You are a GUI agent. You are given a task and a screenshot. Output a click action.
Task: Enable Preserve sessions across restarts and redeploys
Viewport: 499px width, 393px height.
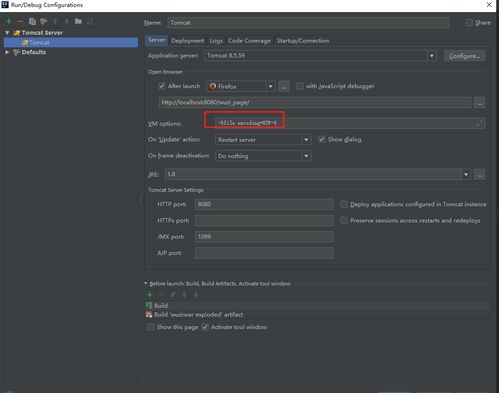click(x=344, y=220)
